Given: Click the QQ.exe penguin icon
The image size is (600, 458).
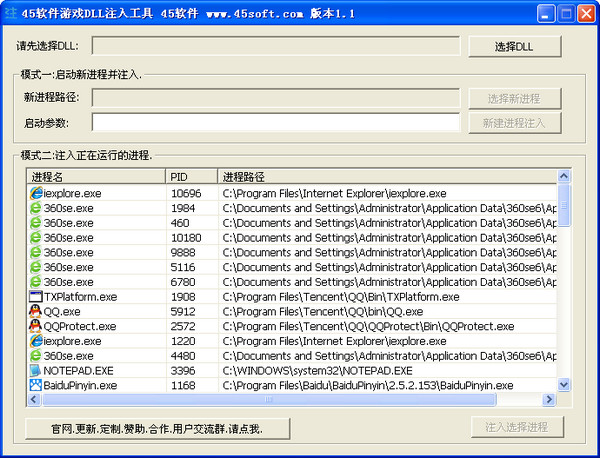Looking at the screenshot, I should point(36,311).
